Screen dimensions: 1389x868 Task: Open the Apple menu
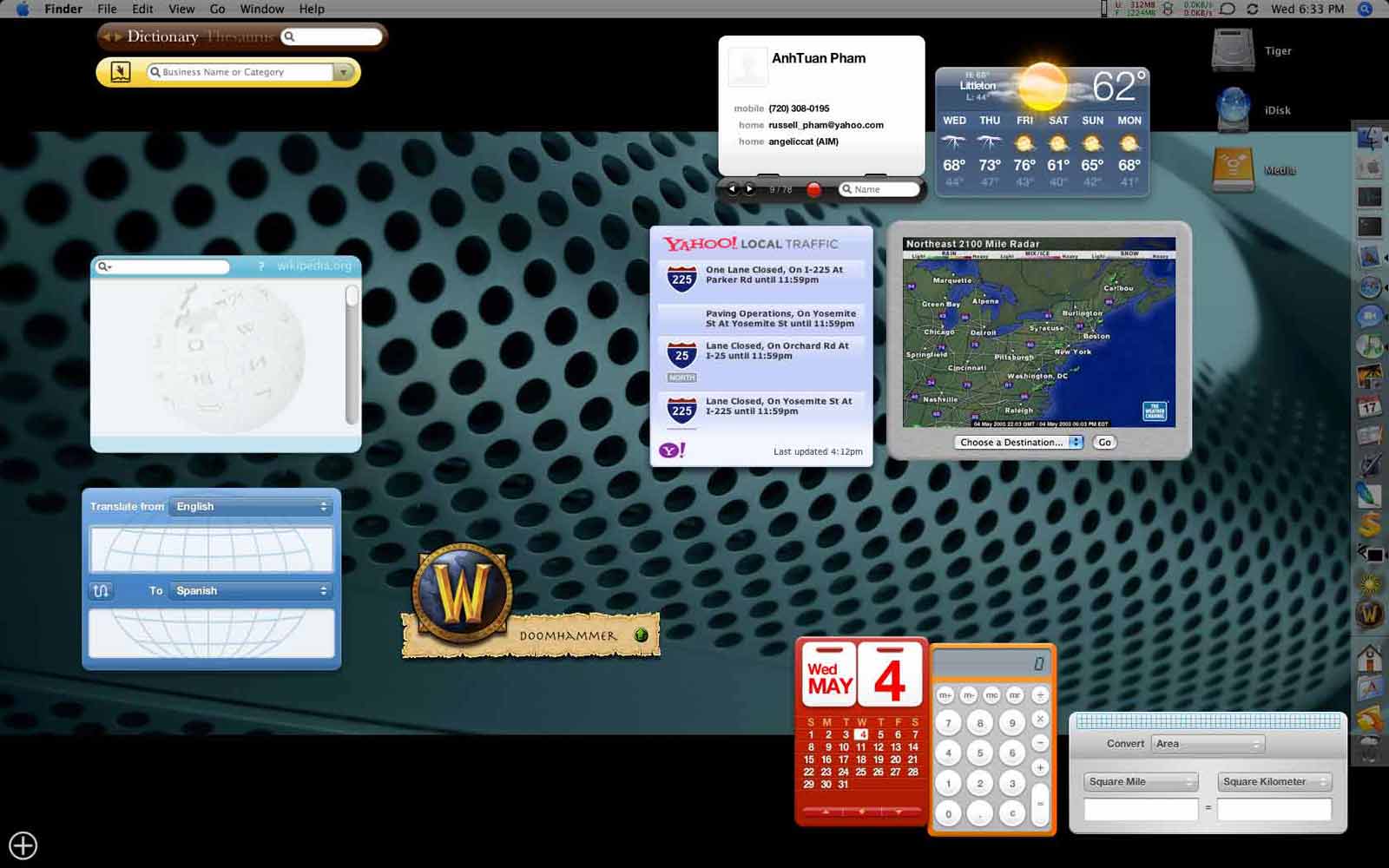point(23,9)
